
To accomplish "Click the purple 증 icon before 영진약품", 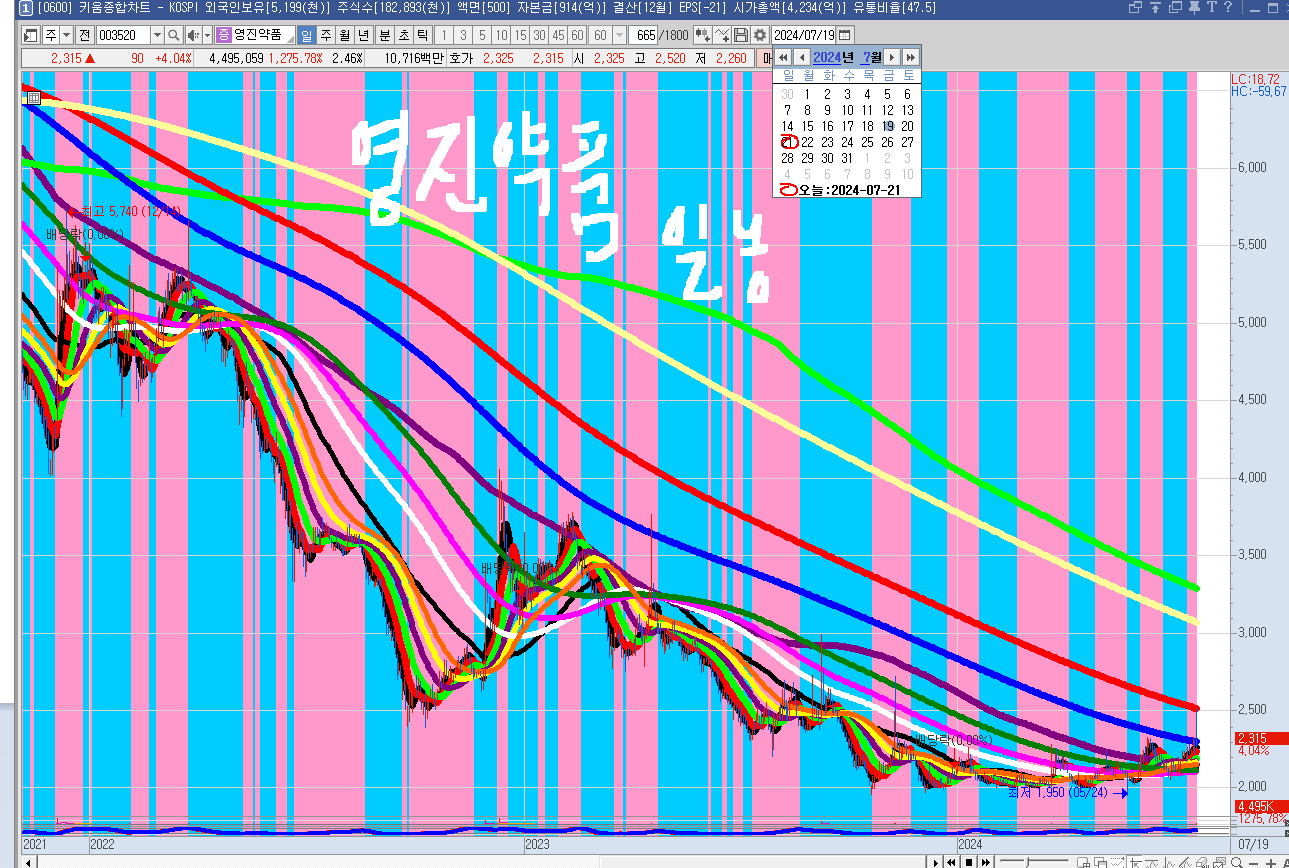I will click(x=223, y=35).
